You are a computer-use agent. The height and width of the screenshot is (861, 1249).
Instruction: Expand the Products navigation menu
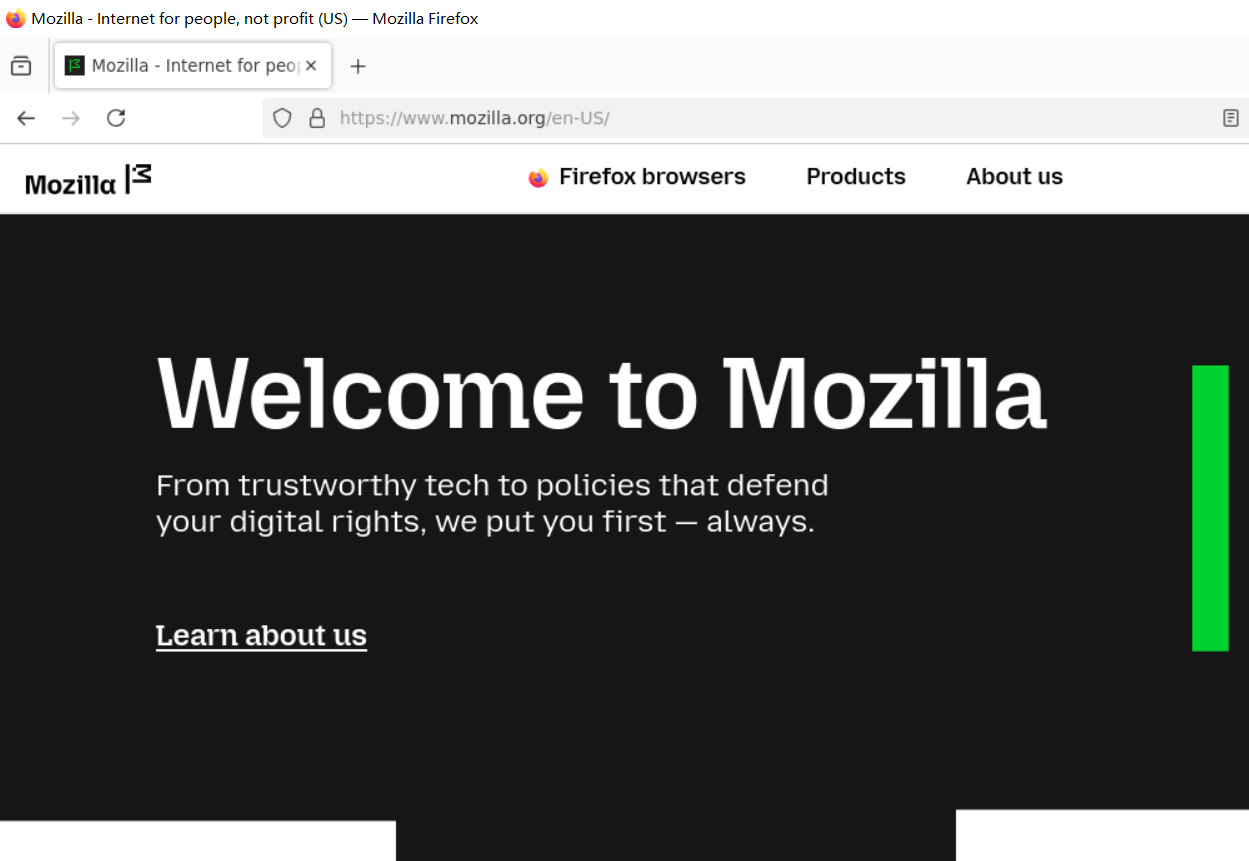click(x=856, y=177)
